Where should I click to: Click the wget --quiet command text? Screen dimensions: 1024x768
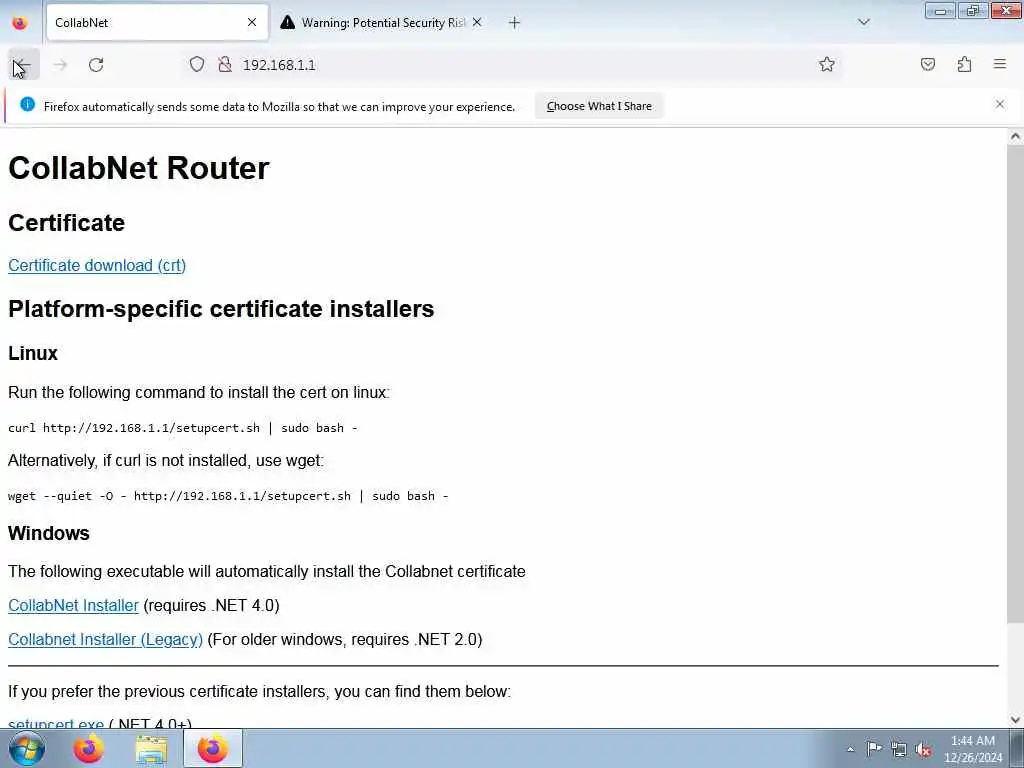[x=228, y=496]
